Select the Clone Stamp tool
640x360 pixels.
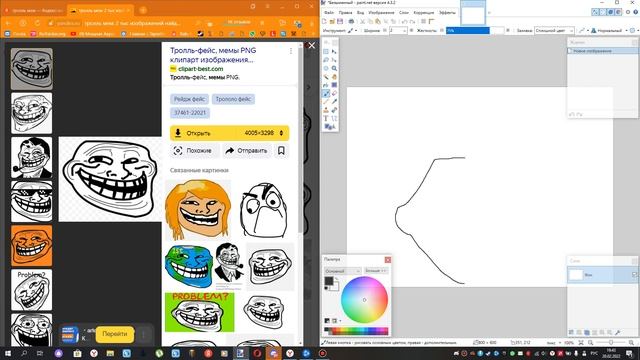[326, 110]
